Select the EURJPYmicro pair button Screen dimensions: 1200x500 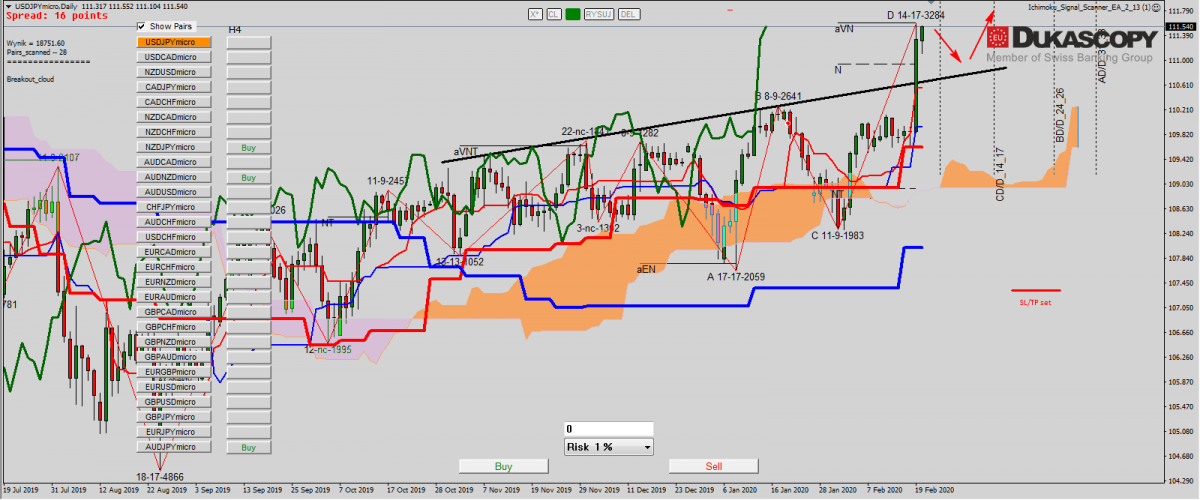[x=173, y=432]
